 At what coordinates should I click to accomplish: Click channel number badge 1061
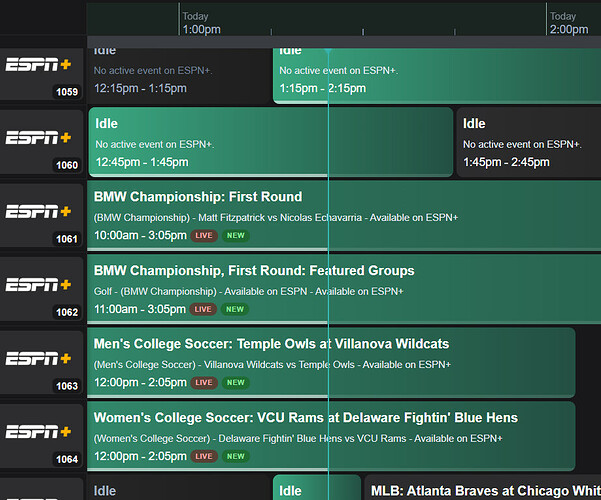click(x=67, y=239)
